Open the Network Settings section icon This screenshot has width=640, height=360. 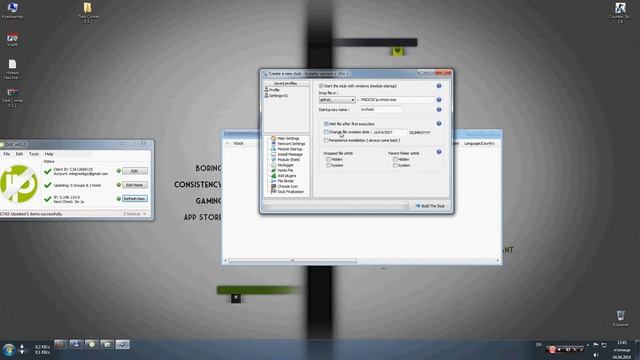pos(273,144)
